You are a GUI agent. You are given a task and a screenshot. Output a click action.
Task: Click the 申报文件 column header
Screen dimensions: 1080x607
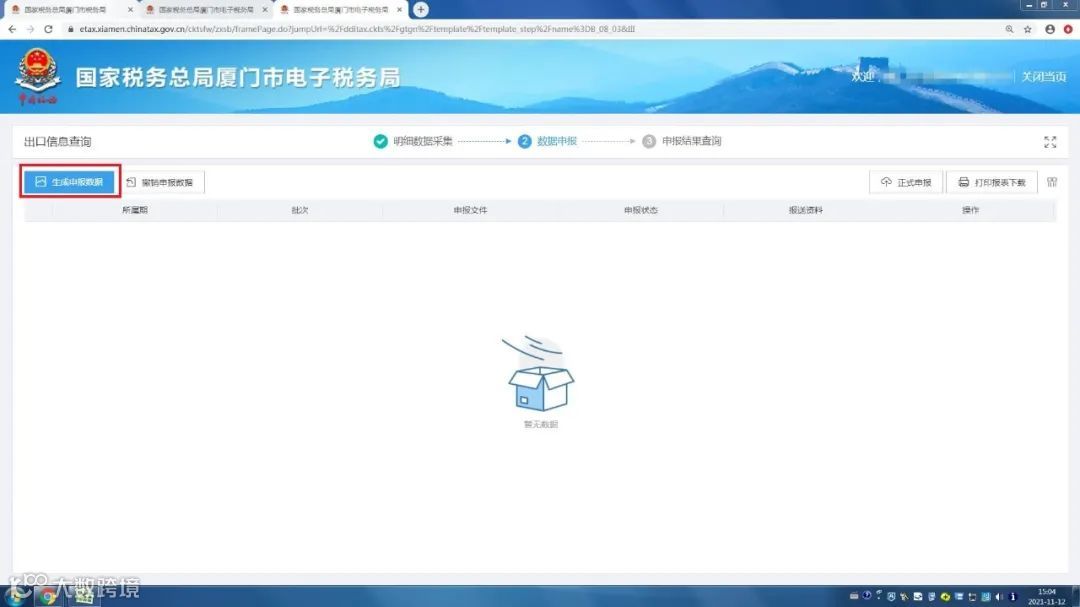(x=470, y=210)
